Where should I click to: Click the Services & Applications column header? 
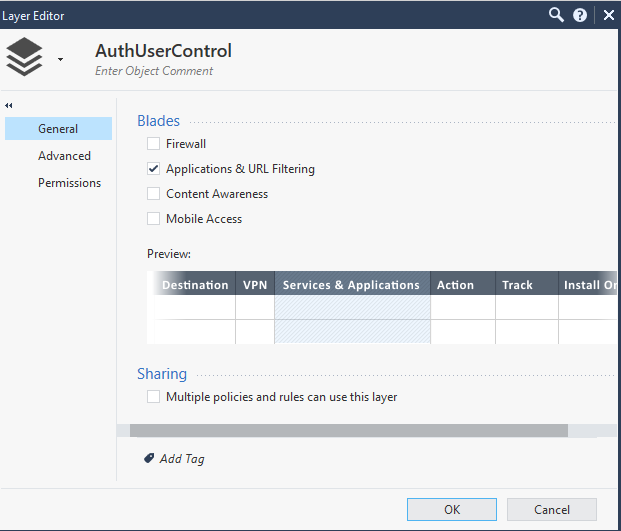click(351, 285)
